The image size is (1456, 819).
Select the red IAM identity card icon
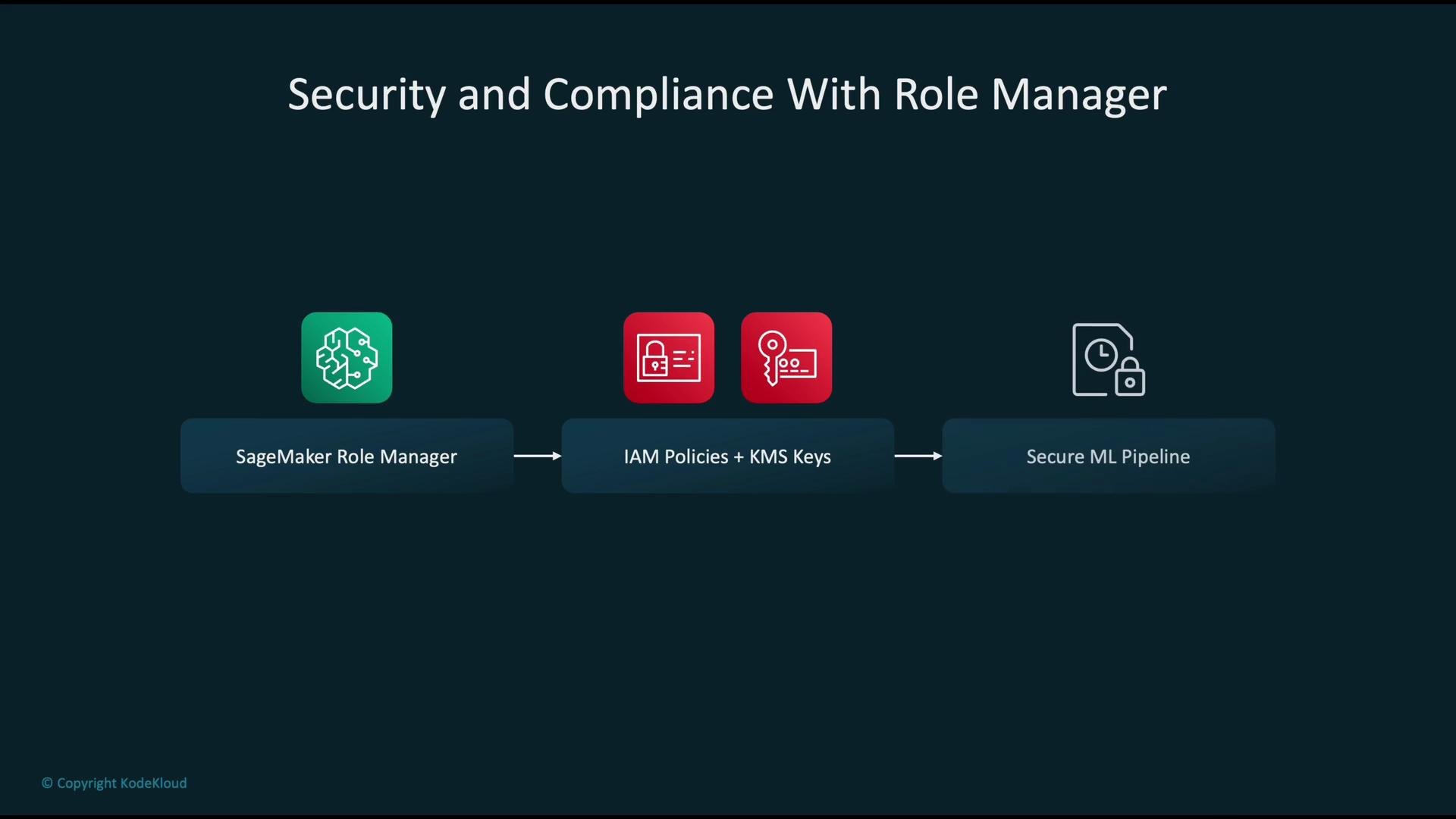tap(669, 357)
